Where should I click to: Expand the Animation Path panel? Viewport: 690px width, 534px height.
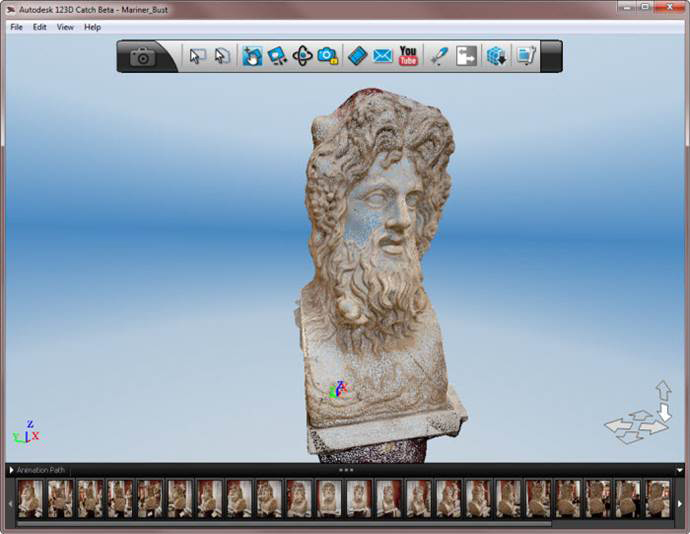11,470
